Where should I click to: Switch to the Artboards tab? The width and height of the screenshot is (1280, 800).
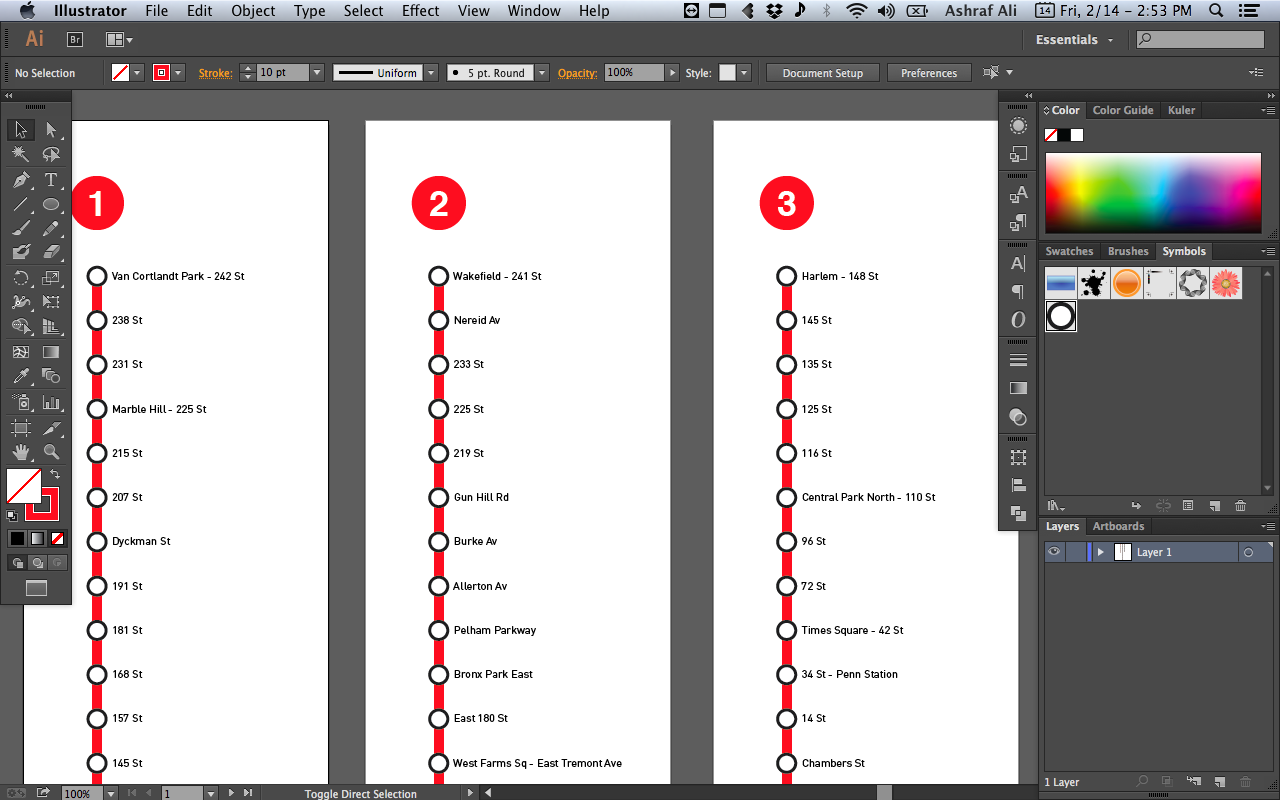[1118, 526]
